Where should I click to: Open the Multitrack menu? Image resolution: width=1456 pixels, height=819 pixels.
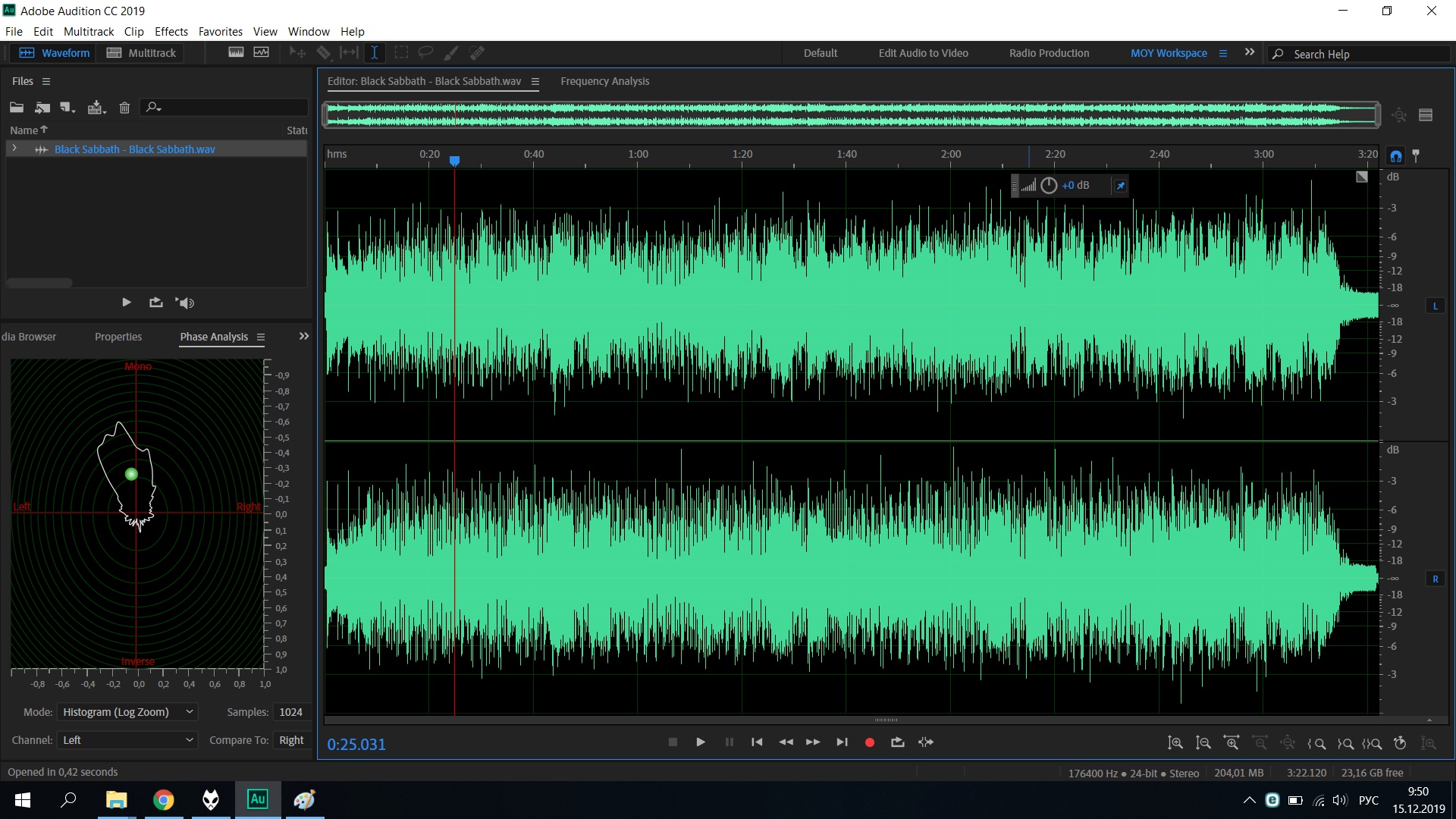click(89, 31)
